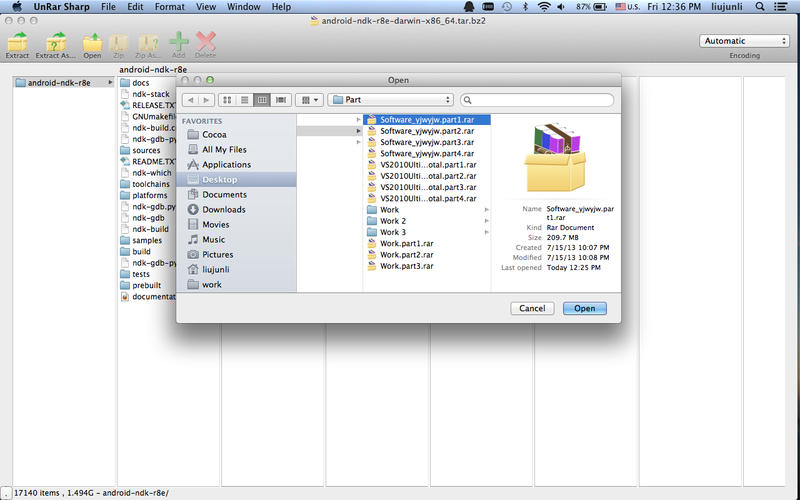
Task: Select platforms folder in main window
Action: [x=144, y=195]
